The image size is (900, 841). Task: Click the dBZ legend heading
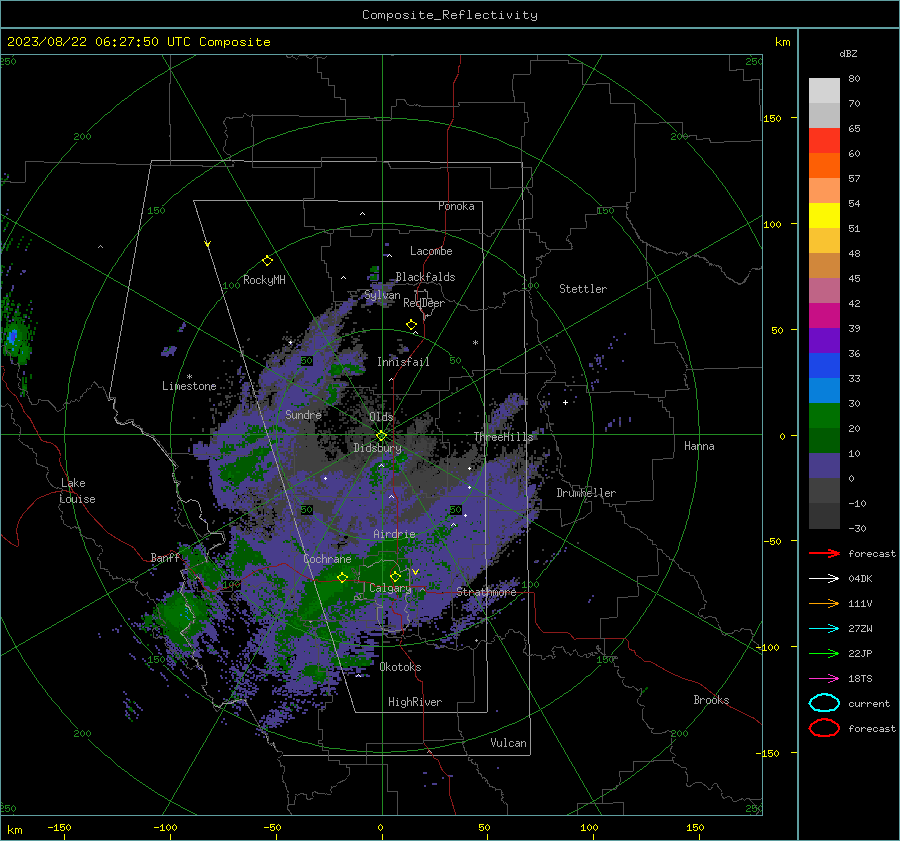pyautogui.click(x=848, y=53)
